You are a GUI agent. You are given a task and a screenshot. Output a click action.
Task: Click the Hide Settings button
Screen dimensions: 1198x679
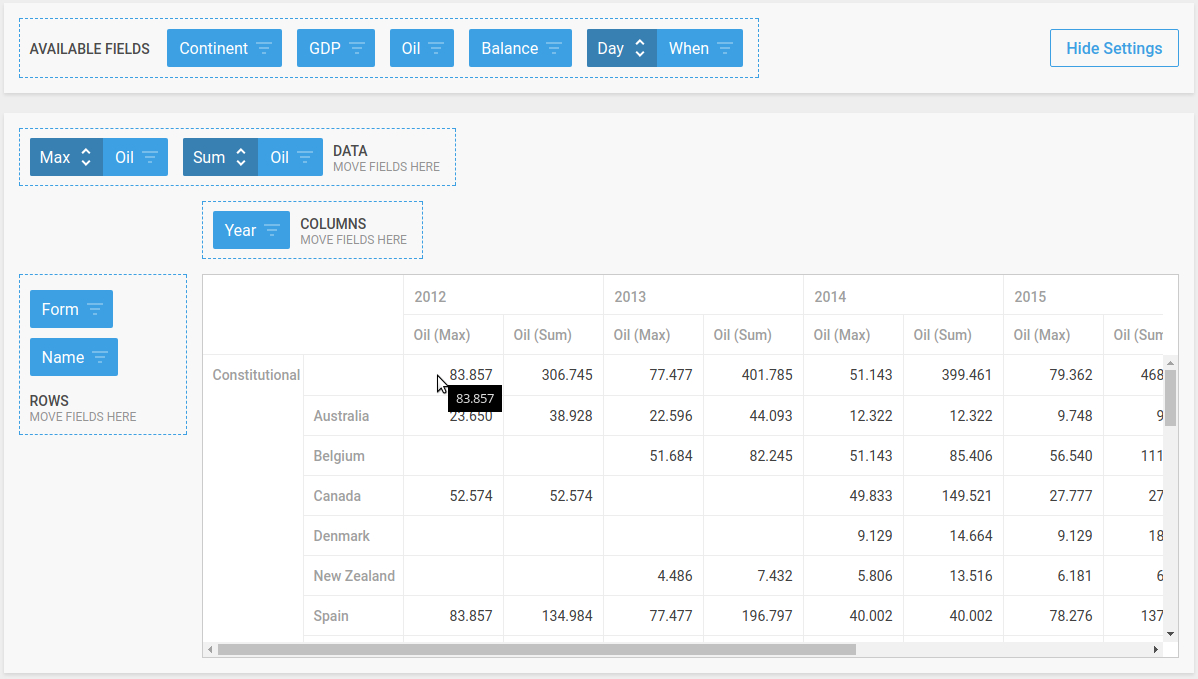click(1114, 48)
